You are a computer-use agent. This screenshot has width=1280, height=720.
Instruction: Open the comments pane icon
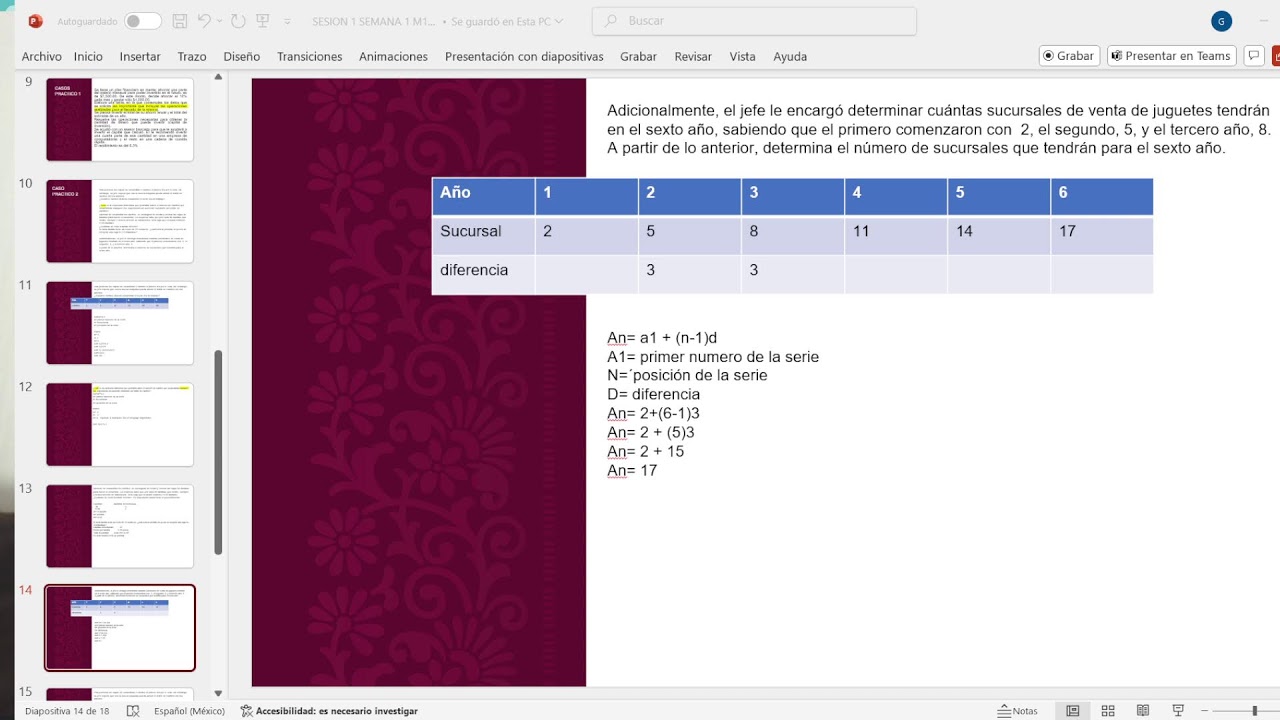coord(1253,56)
